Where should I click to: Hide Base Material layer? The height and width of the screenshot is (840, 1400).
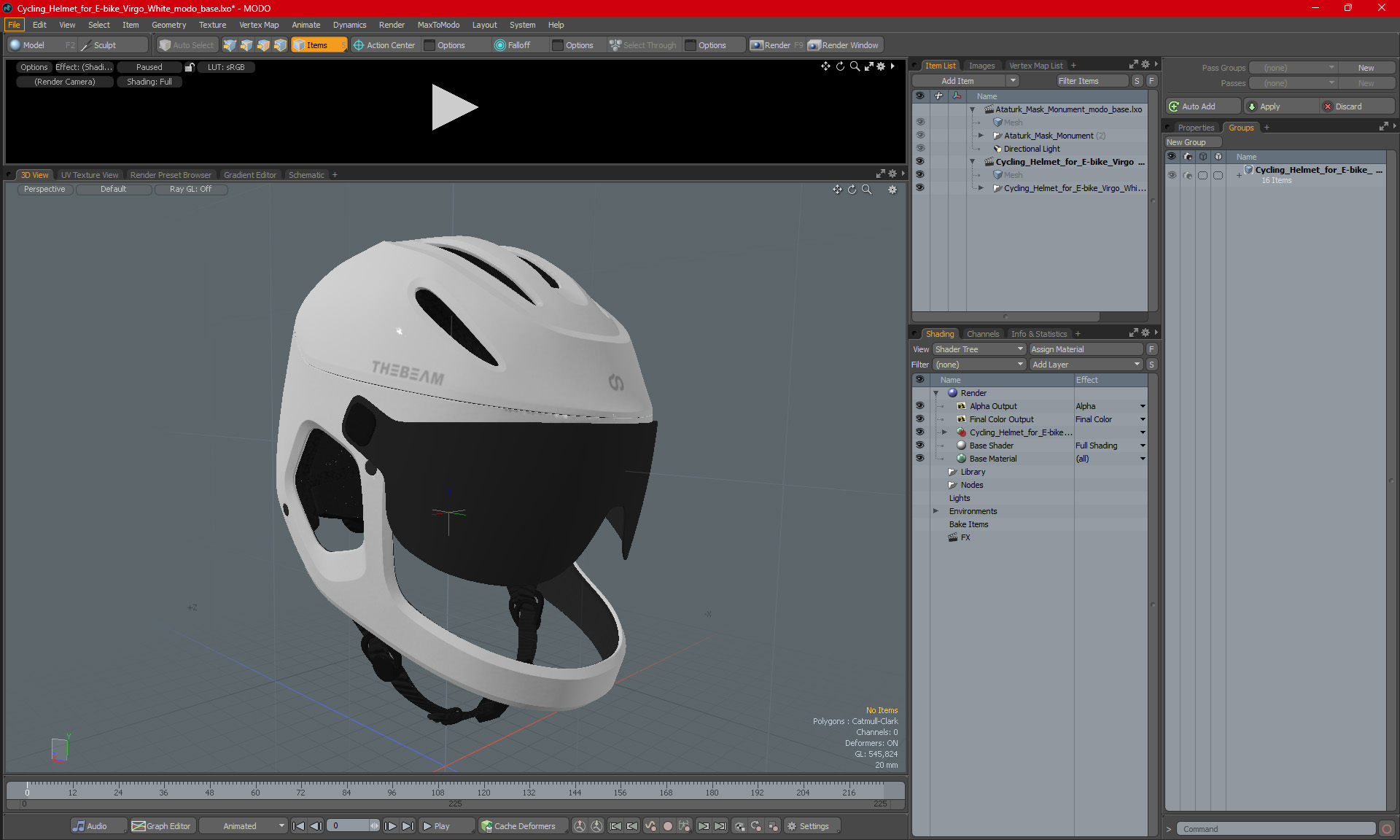920,459
